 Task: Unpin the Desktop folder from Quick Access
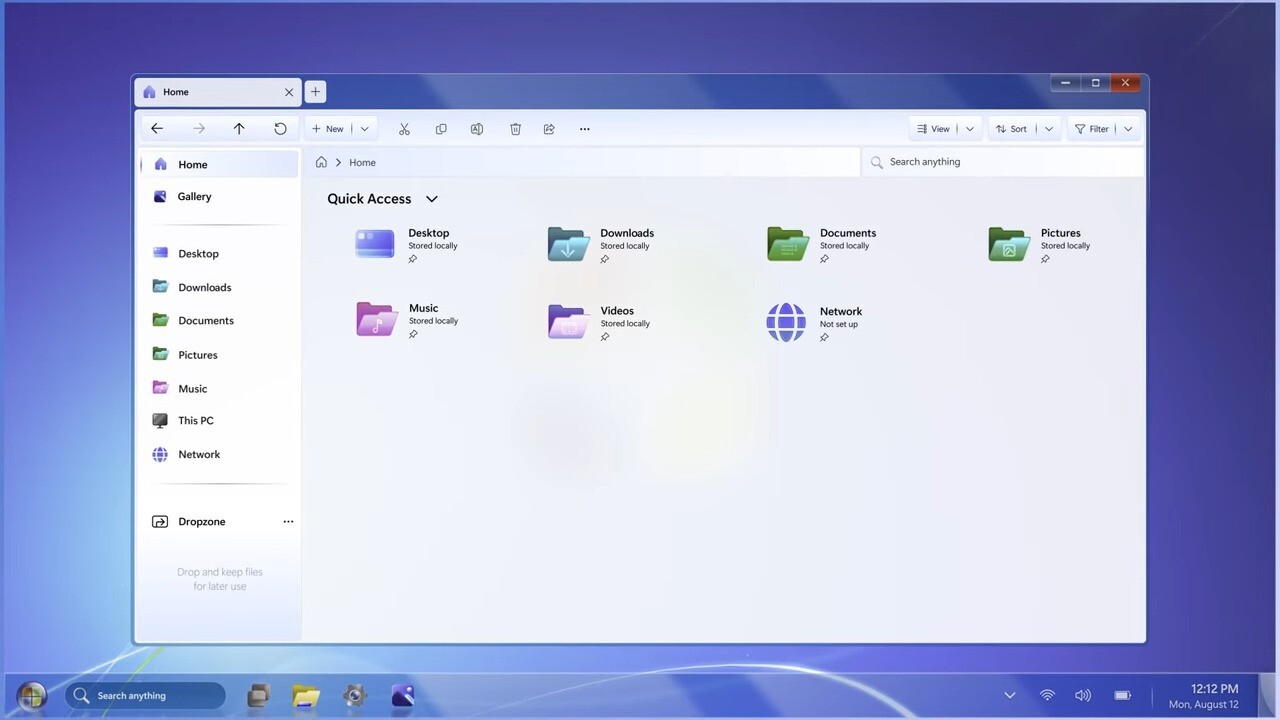[413, 259]
